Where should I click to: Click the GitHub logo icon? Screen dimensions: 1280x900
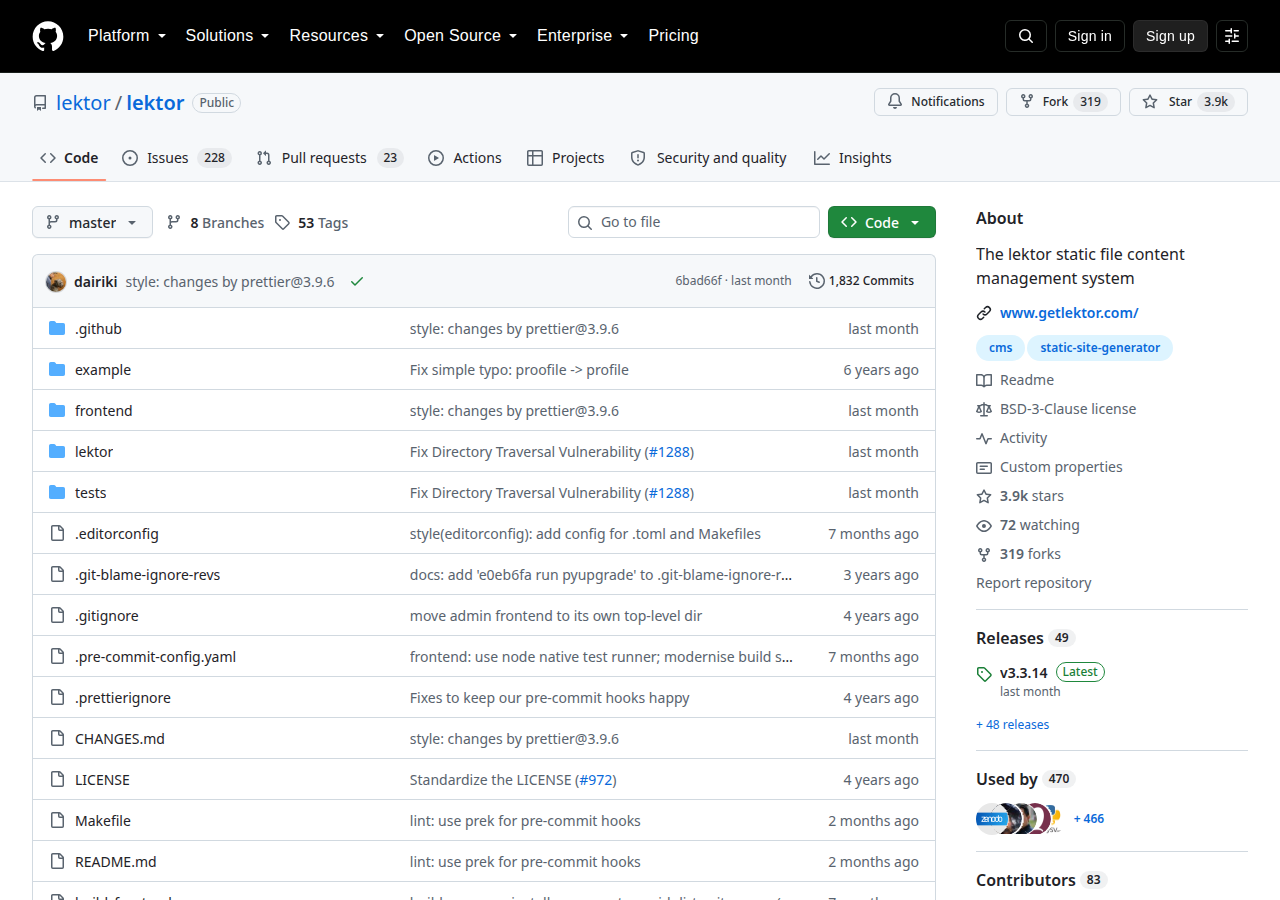tap(48, 36)
